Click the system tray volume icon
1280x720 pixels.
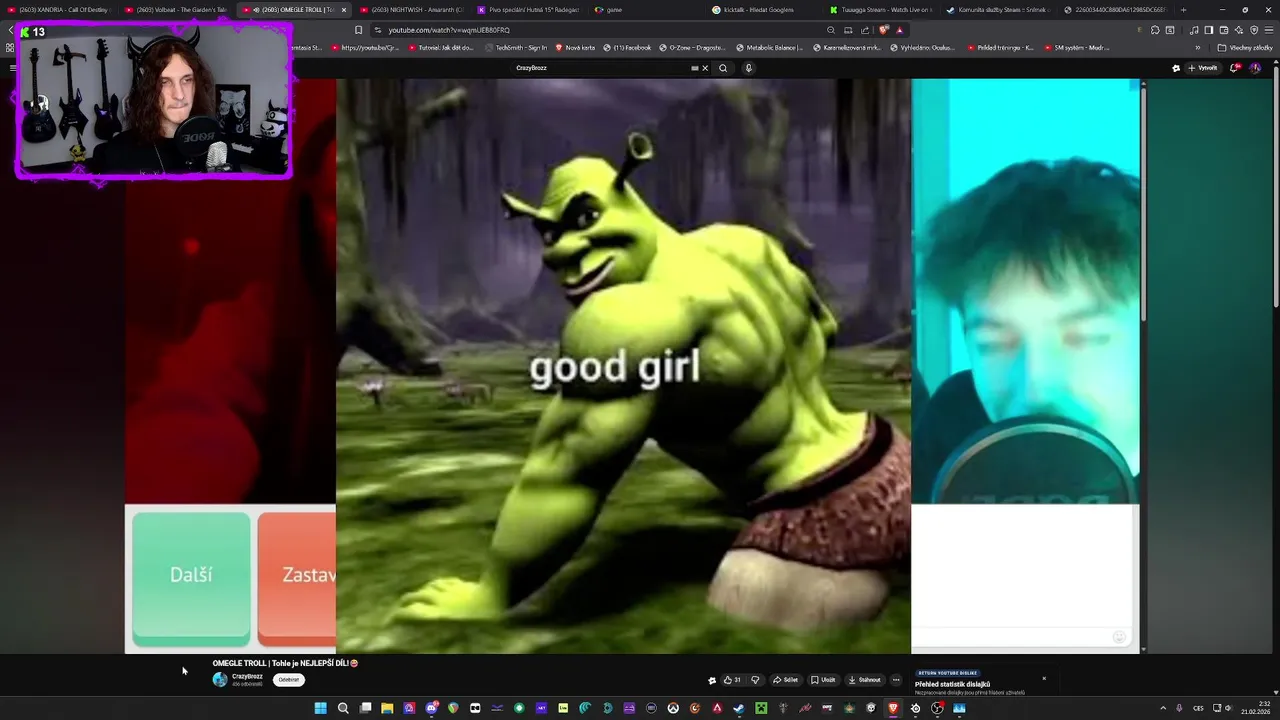(x=1231, y=708)
